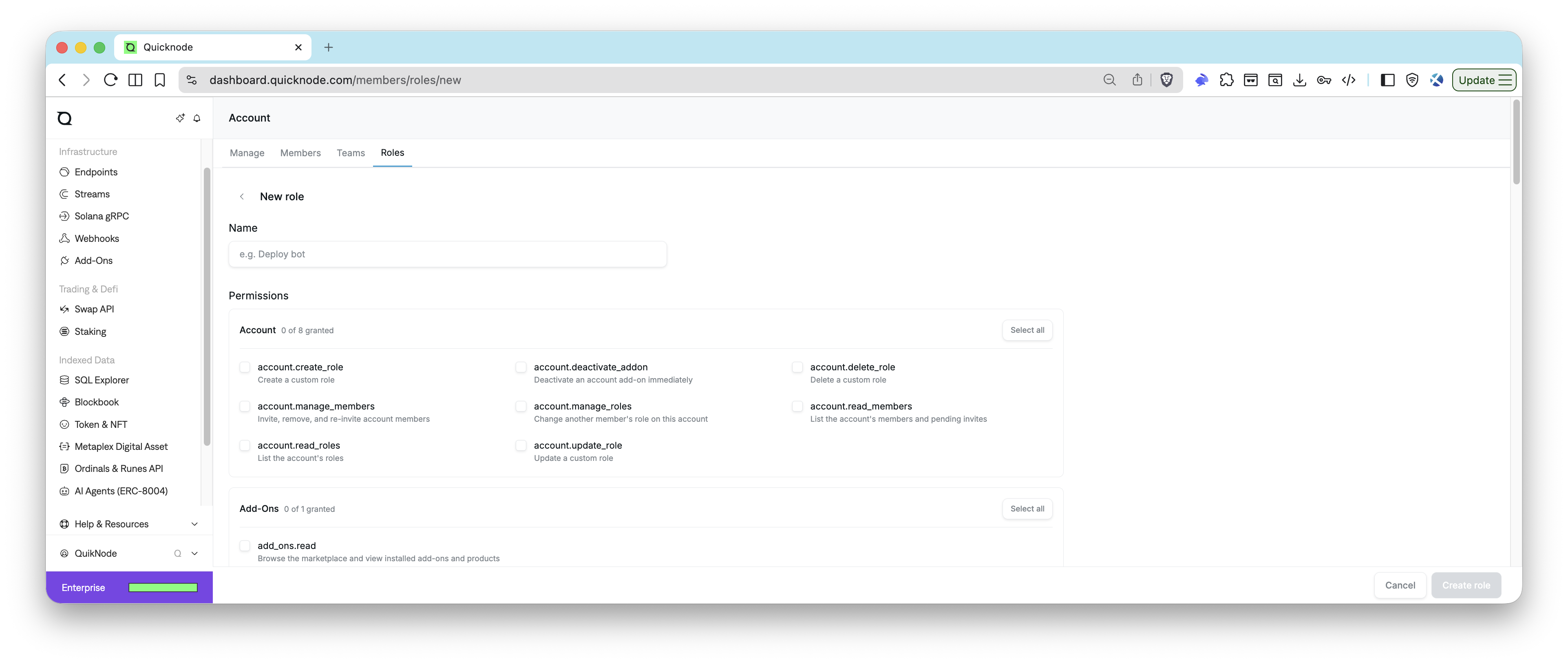
Task: Toggle the browser sidebar panel icon
Action: (1387, 80)
